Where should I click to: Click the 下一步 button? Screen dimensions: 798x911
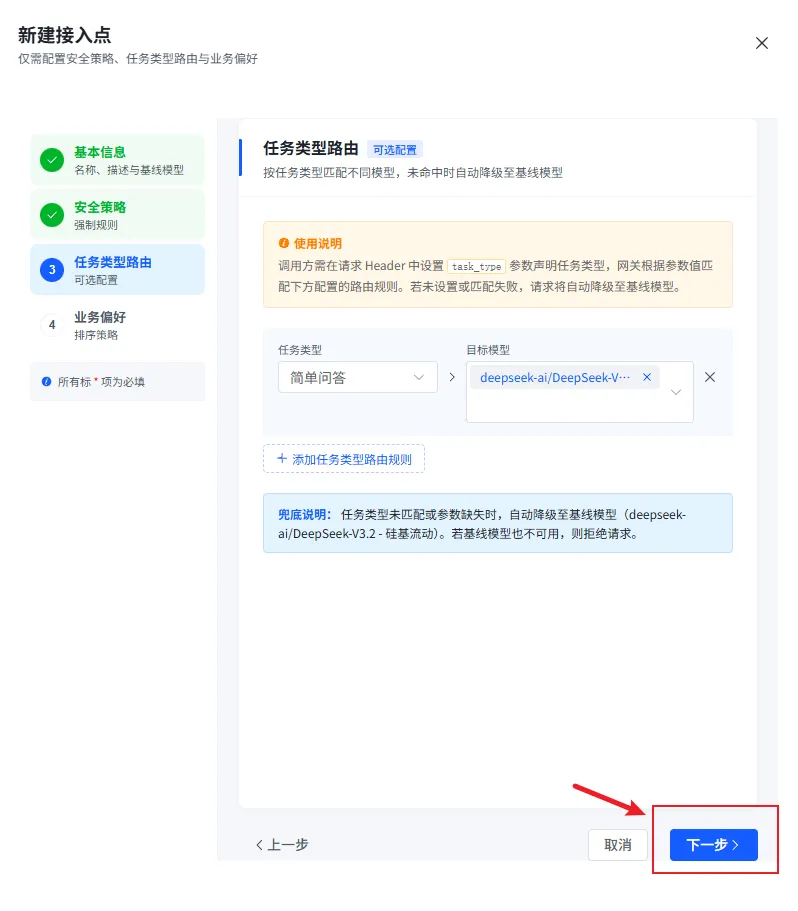point(713,844)
